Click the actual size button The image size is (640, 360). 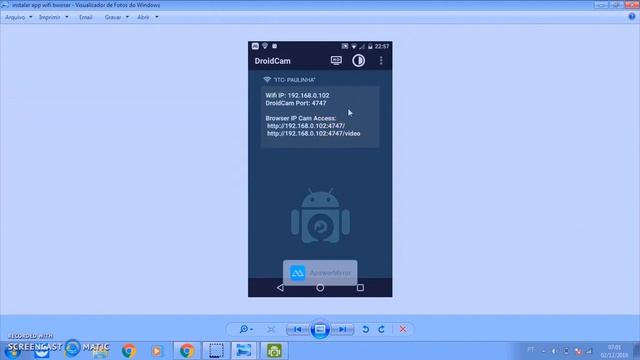click(271, 329)
